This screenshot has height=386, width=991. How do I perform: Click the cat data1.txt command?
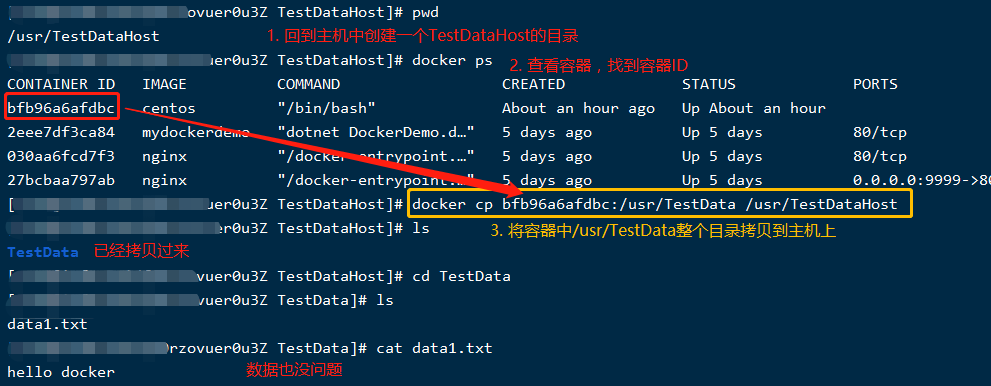434,349
